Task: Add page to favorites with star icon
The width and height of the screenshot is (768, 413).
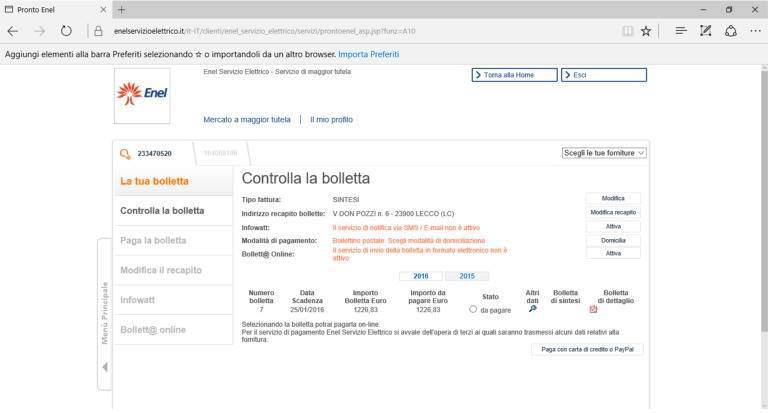Action: pos(646,31)
